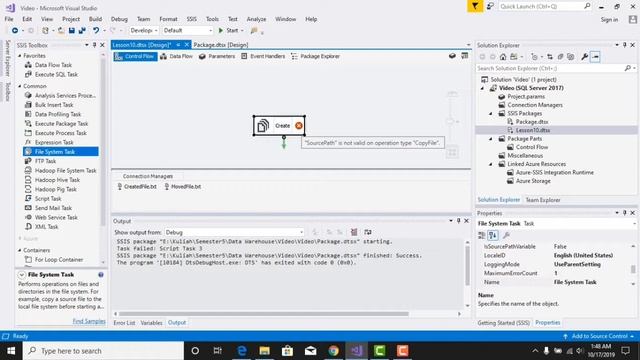Choose Hadoop File System Task
This screenshot has height=360, width=640.
[x=65, y=171]
